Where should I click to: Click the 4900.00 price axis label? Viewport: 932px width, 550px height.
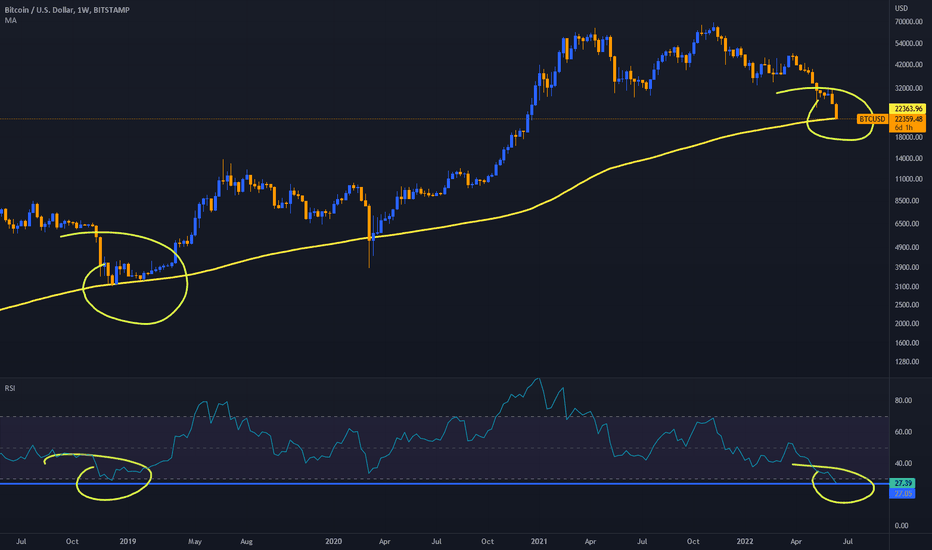(907, 247)
